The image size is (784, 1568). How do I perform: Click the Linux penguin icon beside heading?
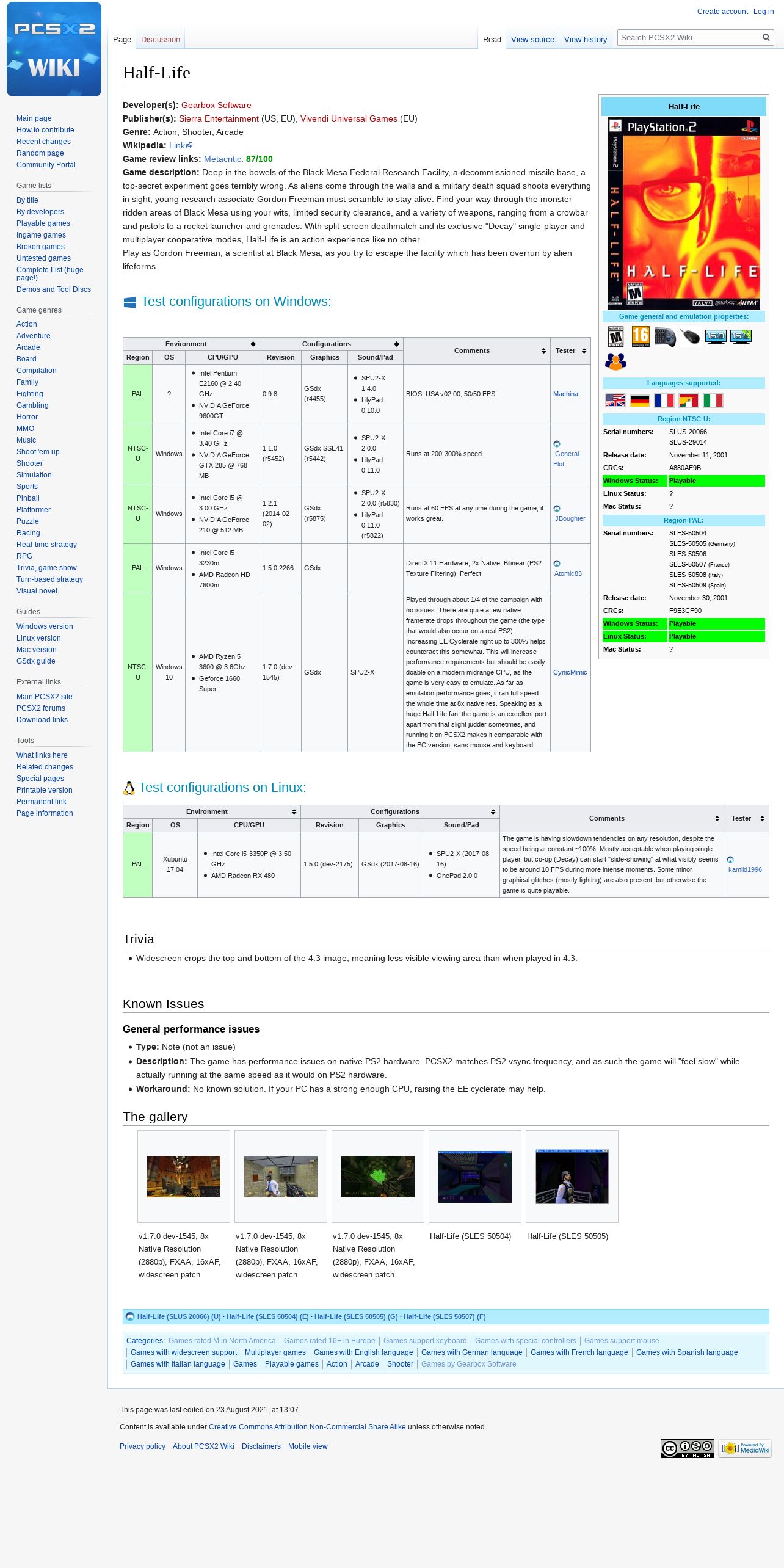(129, 788)
